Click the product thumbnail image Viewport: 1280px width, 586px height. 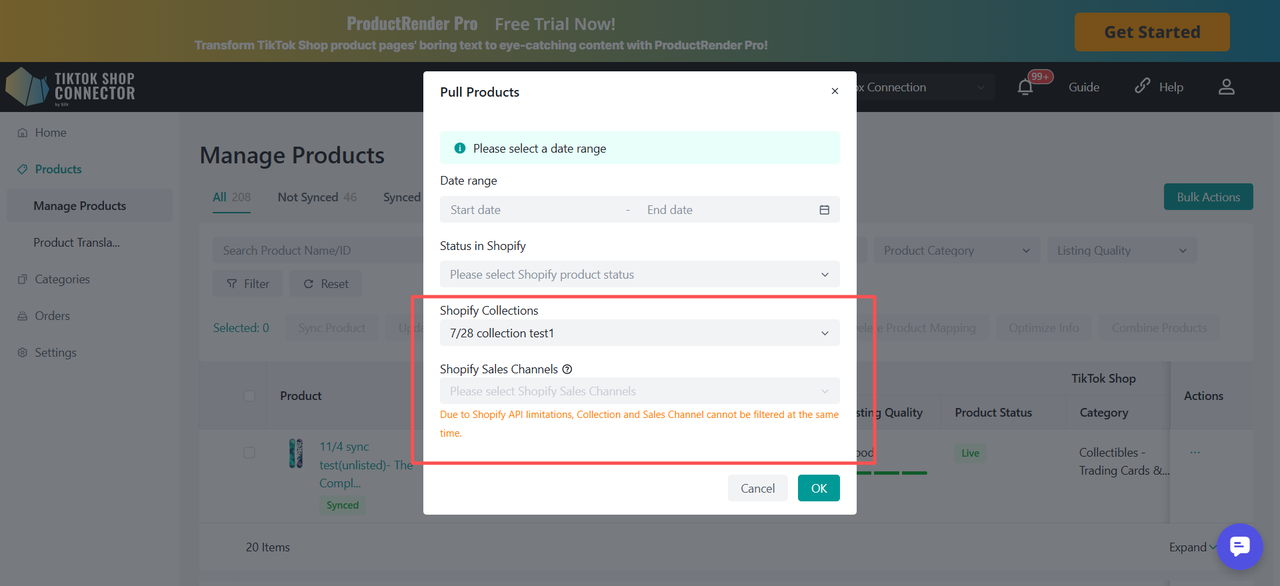pos(295,454)
